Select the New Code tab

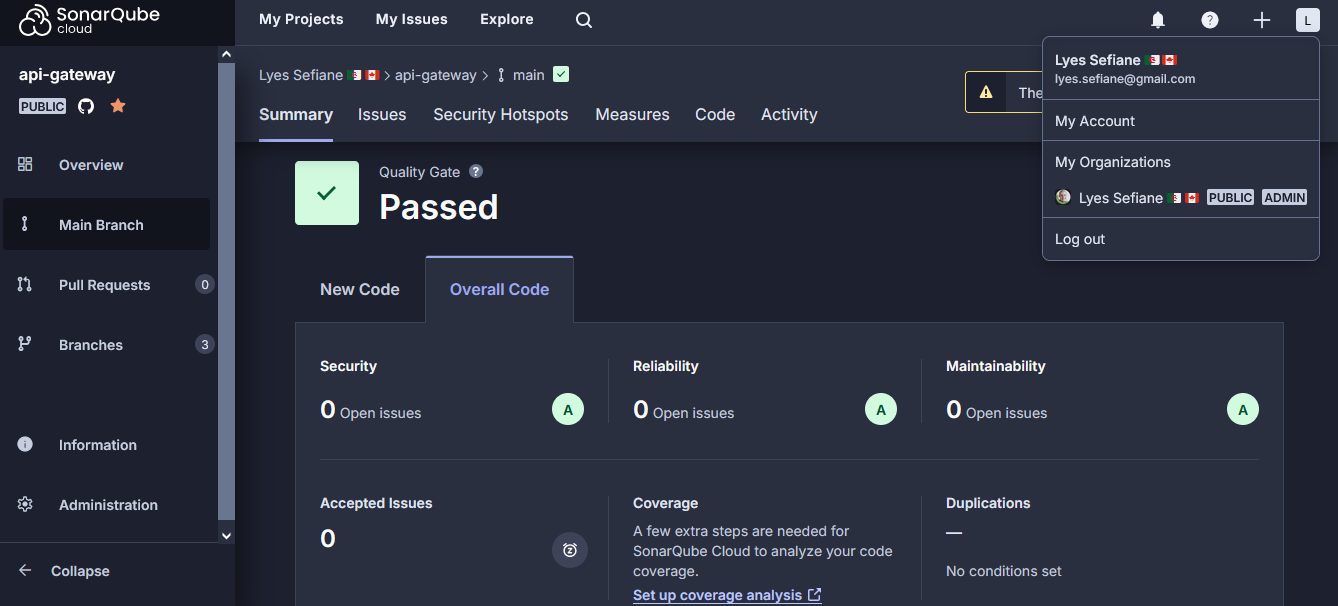tap(360, 289)
